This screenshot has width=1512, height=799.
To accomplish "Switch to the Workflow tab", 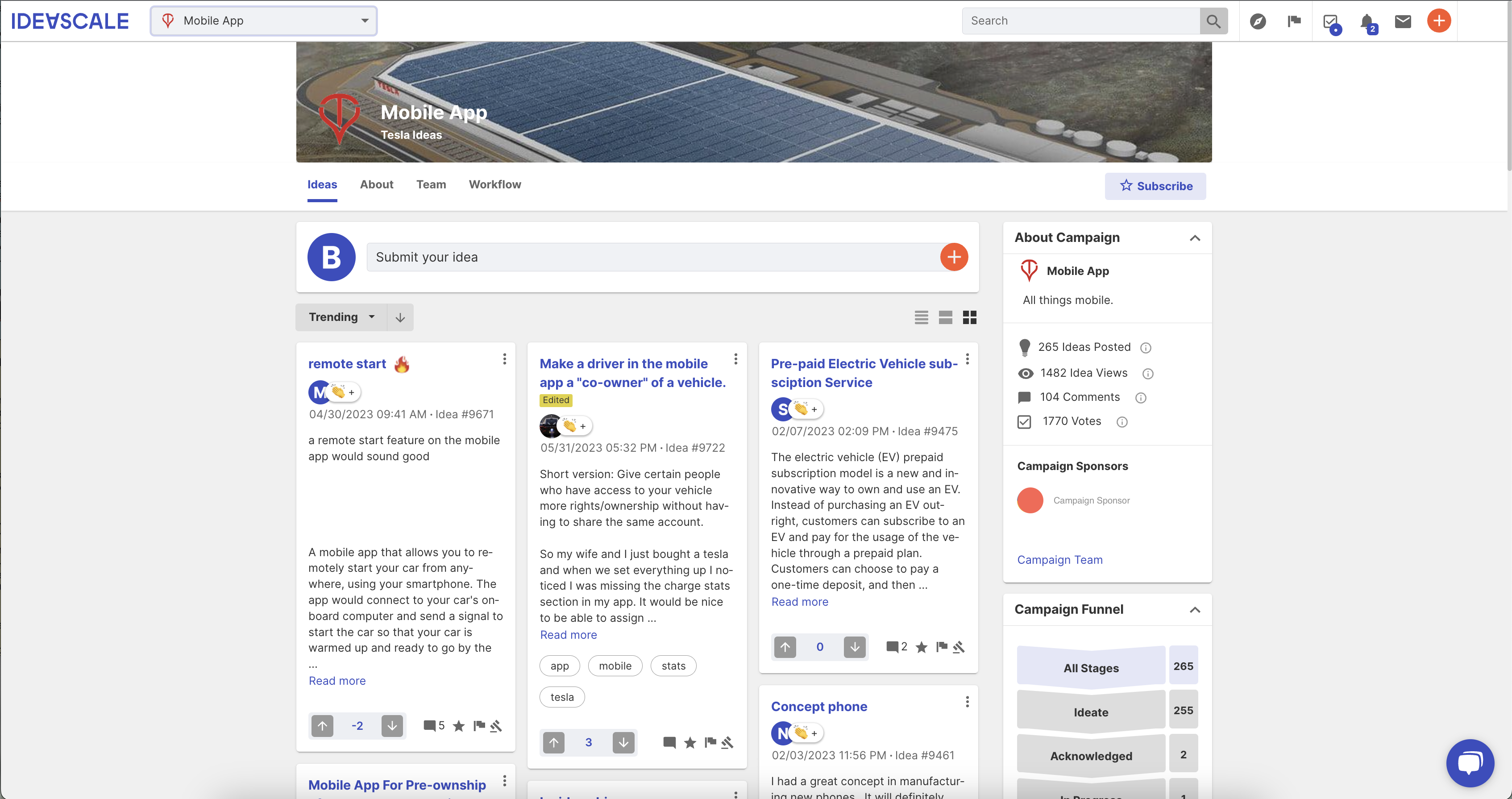I will (494, 184).
